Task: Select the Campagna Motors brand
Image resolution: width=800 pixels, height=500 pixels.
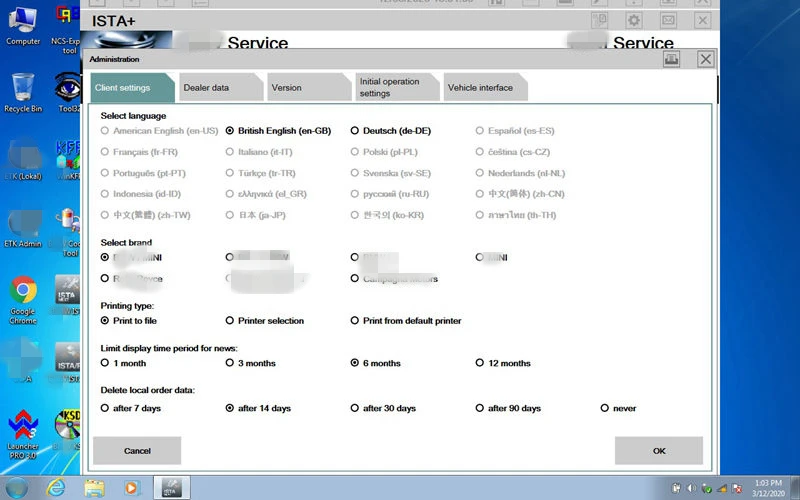Action: pyautogui.click(x=394, y=279)
